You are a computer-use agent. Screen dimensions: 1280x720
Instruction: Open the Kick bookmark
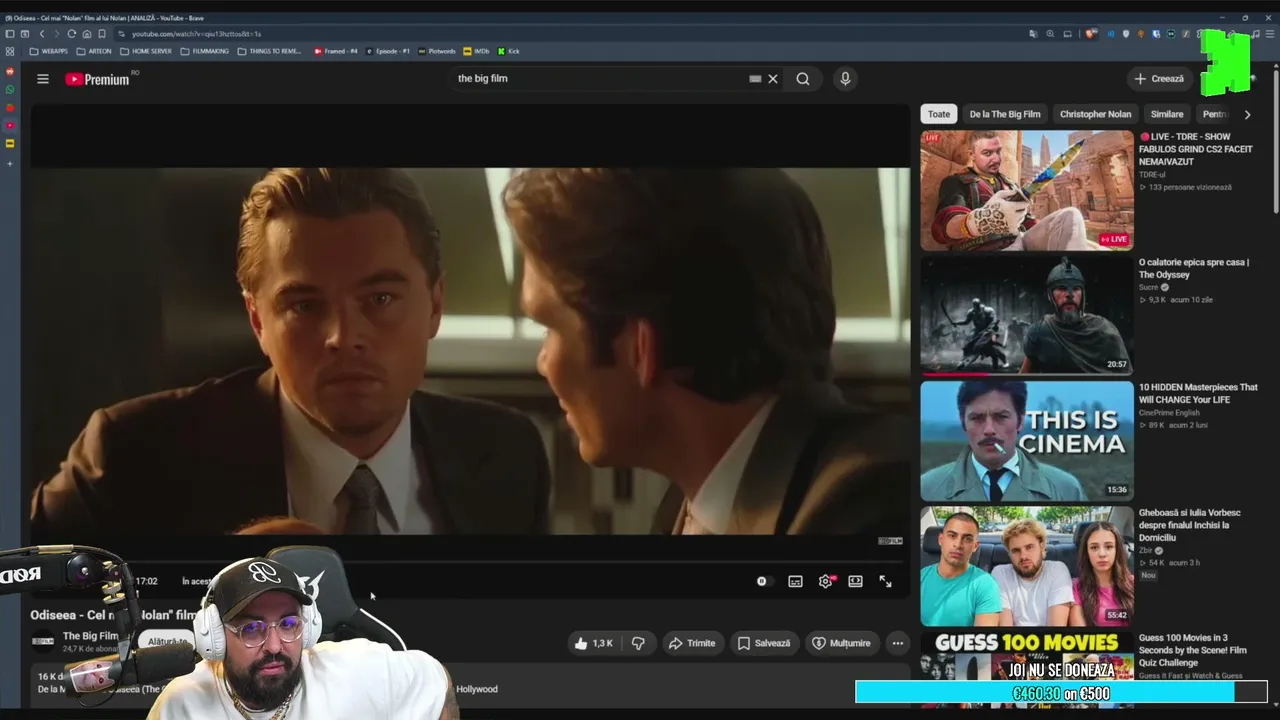(509, 51)
